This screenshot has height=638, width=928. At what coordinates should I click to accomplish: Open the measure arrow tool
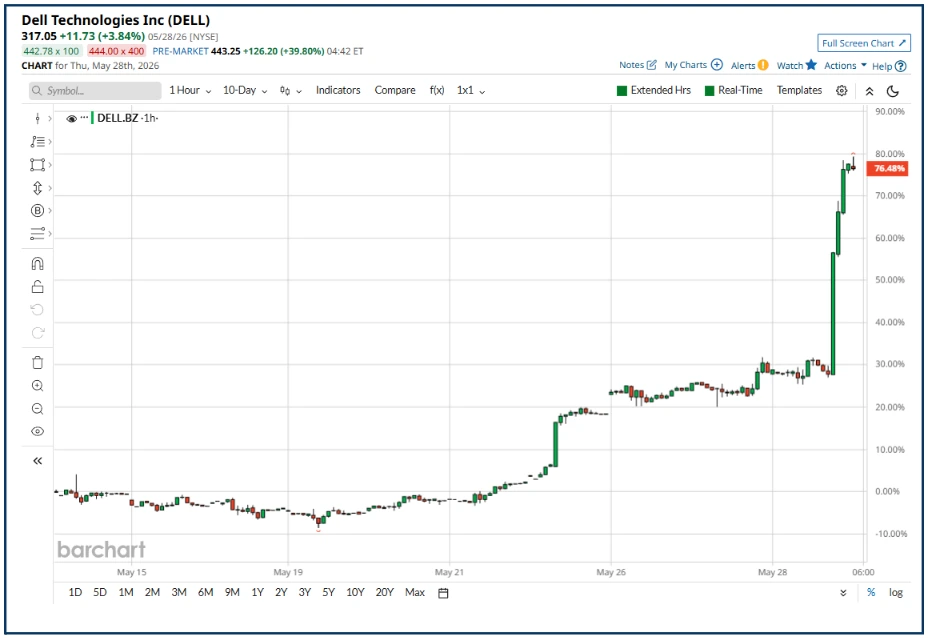pos(37,188)
